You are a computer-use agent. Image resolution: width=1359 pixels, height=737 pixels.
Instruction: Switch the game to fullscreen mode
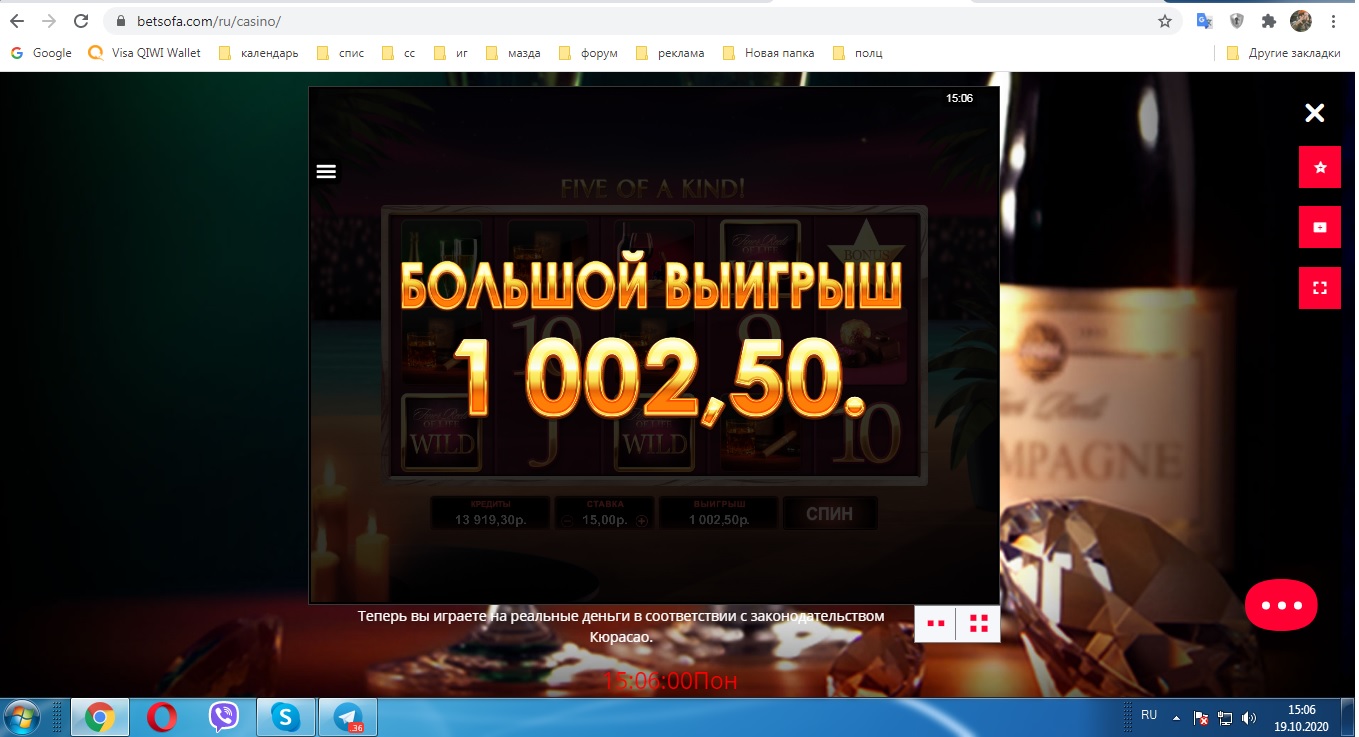(1319, 288)
